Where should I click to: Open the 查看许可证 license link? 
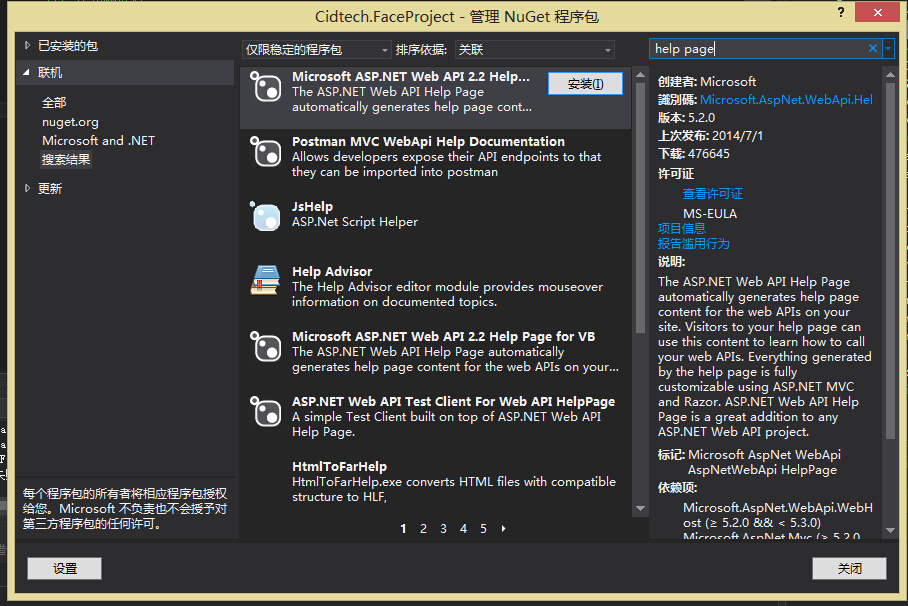[x=712, y=194]
